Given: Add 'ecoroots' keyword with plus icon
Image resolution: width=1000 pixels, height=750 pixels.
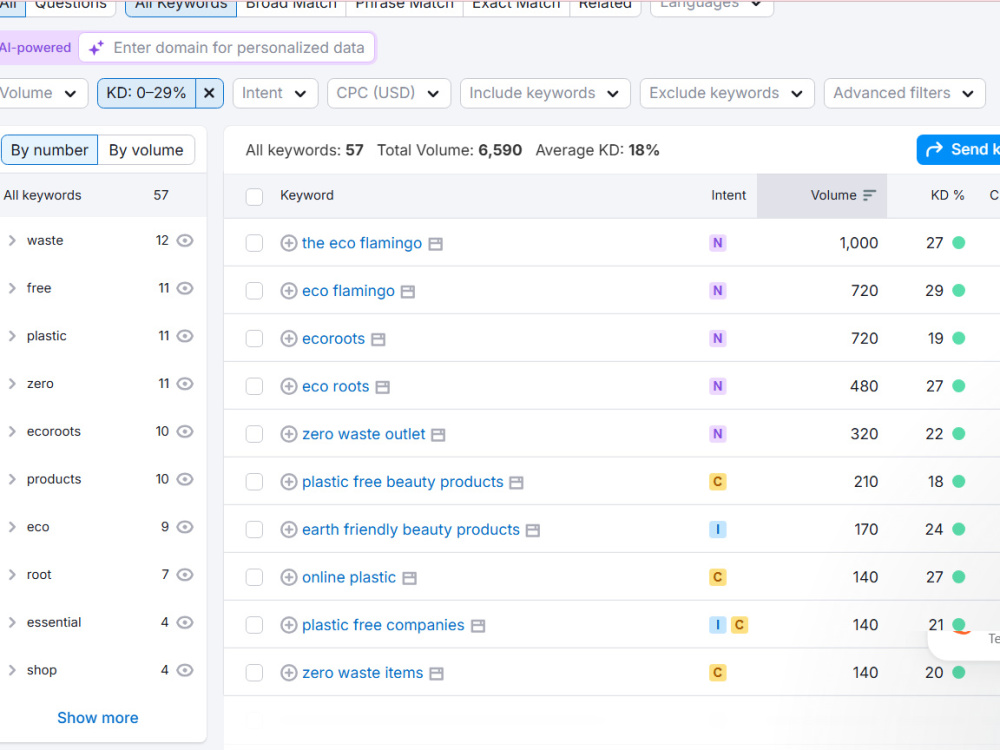Looking at the screenshot, I should click(x=289, y=339).
